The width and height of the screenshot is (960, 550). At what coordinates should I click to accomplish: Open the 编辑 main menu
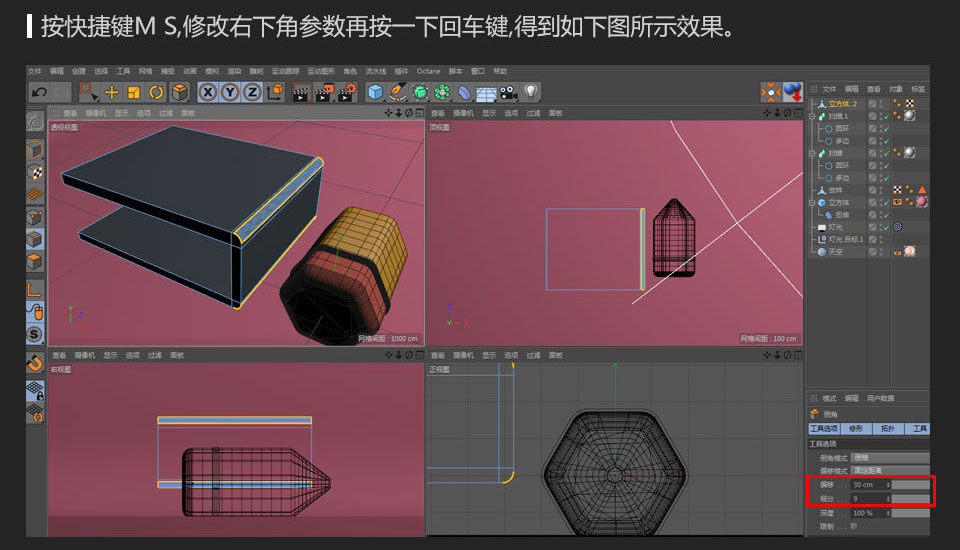click(57, 71)
